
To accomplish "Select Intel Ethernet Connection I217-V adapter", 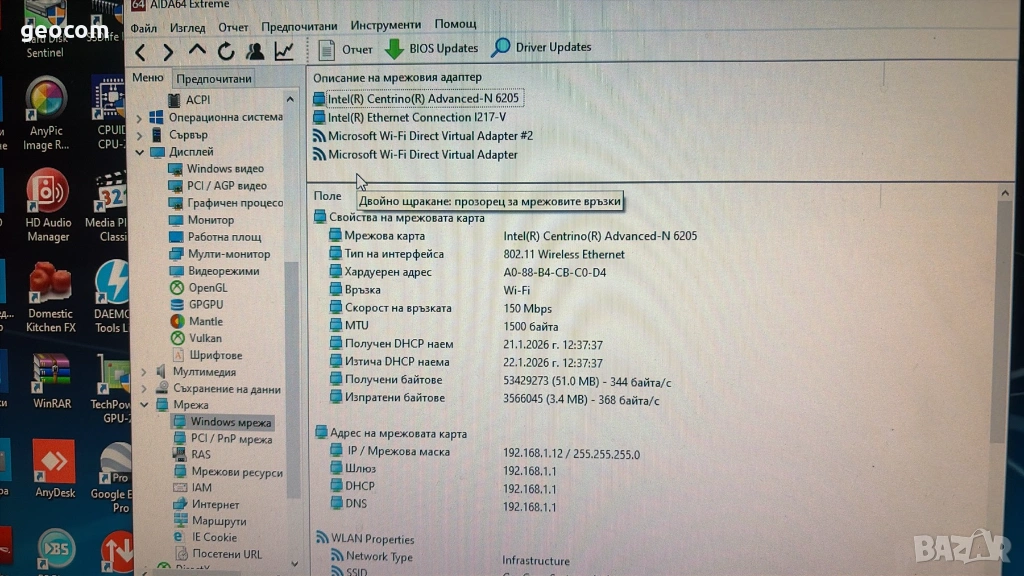I will (416, 117).
